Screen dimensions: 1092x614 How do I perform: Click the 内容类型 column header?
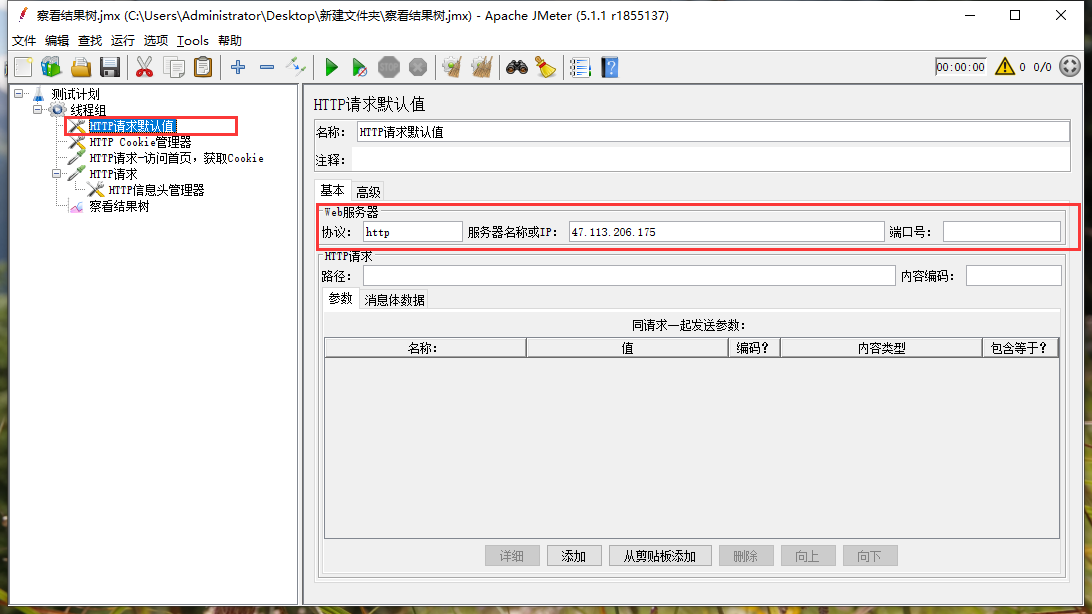coord(881,348)
